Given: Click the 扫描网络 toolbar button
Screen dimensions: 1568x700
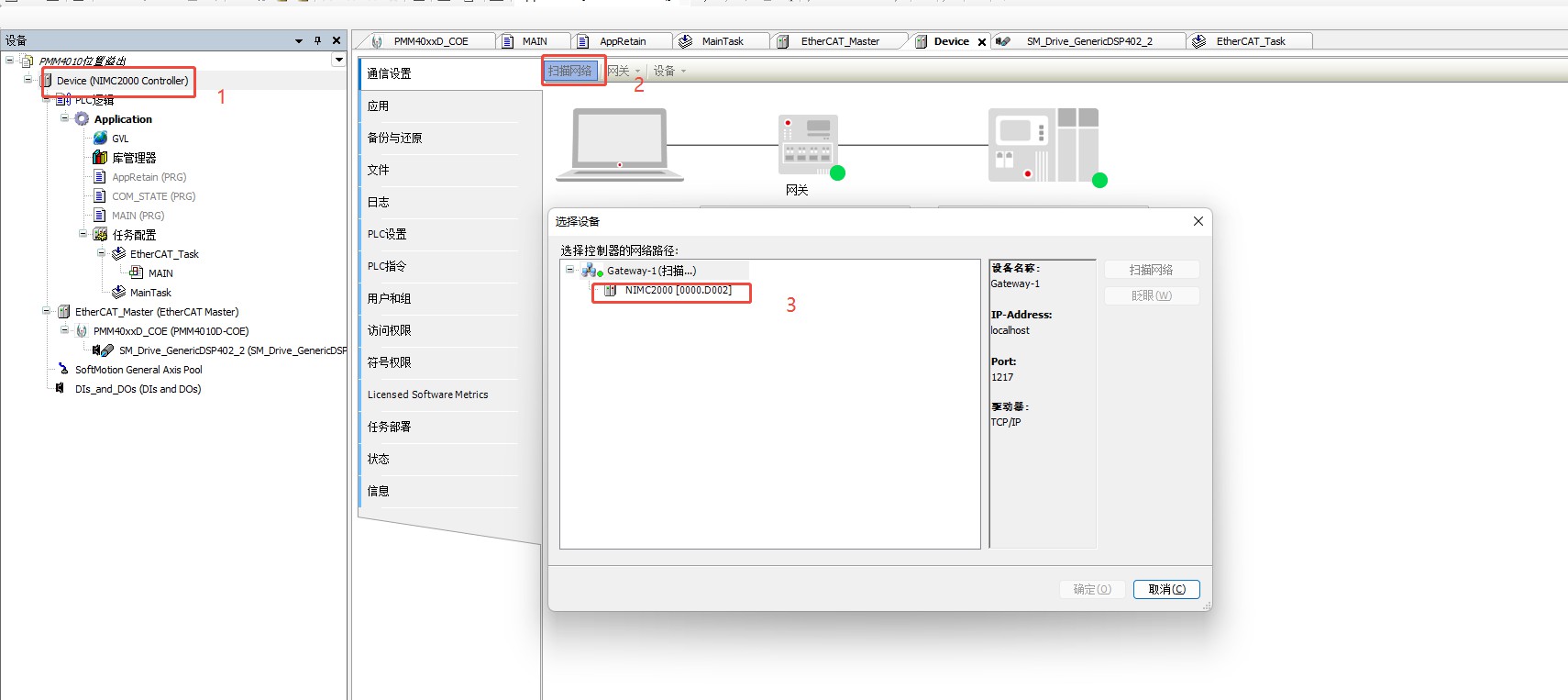Looking at the screenshot, I should [x=570, y=71].
